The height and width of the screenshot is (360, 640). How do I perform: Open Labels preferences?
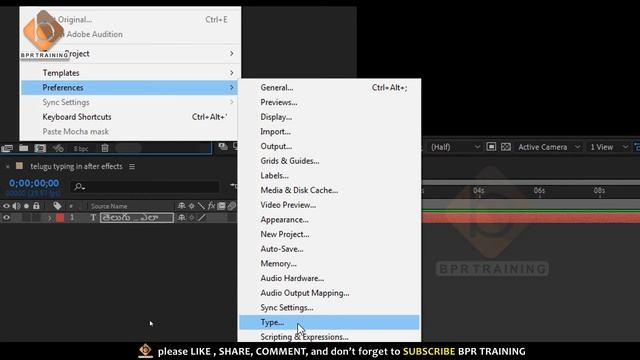329,176
